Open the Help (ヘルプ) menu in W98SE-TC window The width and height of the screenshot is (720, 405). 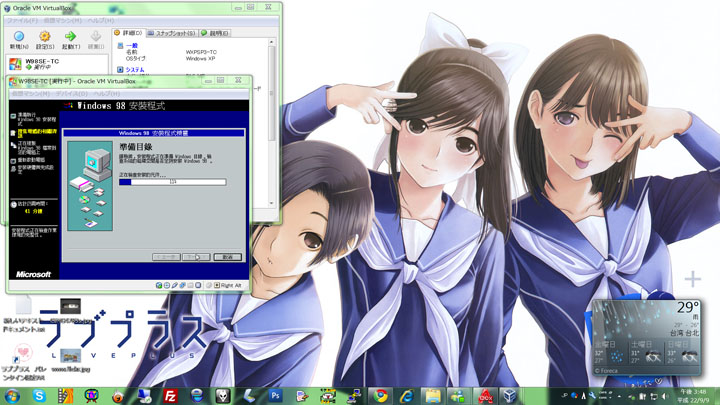(106, 94)
